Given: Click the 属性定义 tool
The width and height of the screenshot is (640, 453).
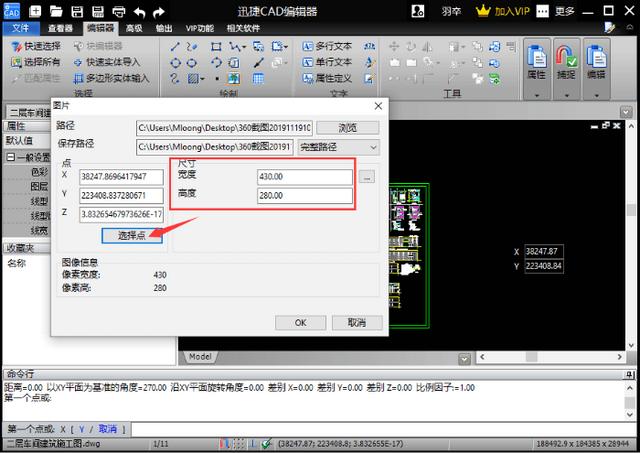Looking at the screenshot, I should (x=327, y=78).
